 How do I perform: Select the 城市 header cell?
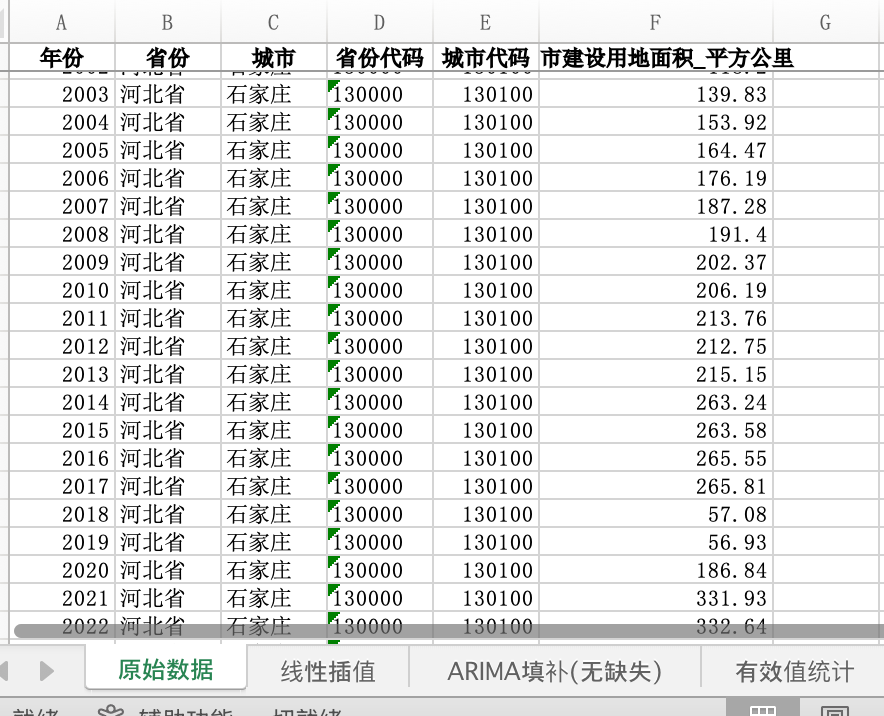coord(274,58)
